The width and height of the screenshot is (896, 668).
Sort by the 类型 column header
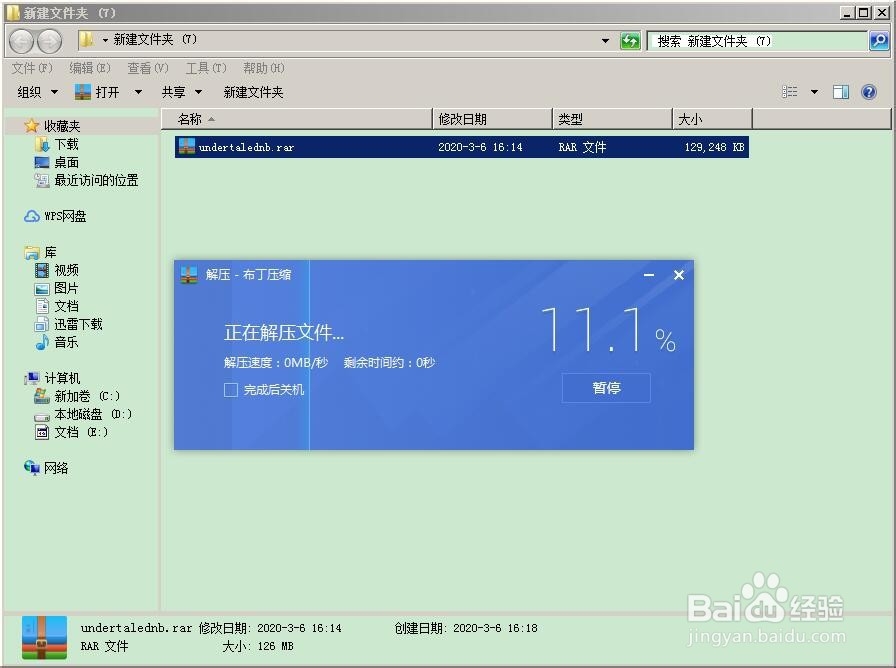[612, 119]
